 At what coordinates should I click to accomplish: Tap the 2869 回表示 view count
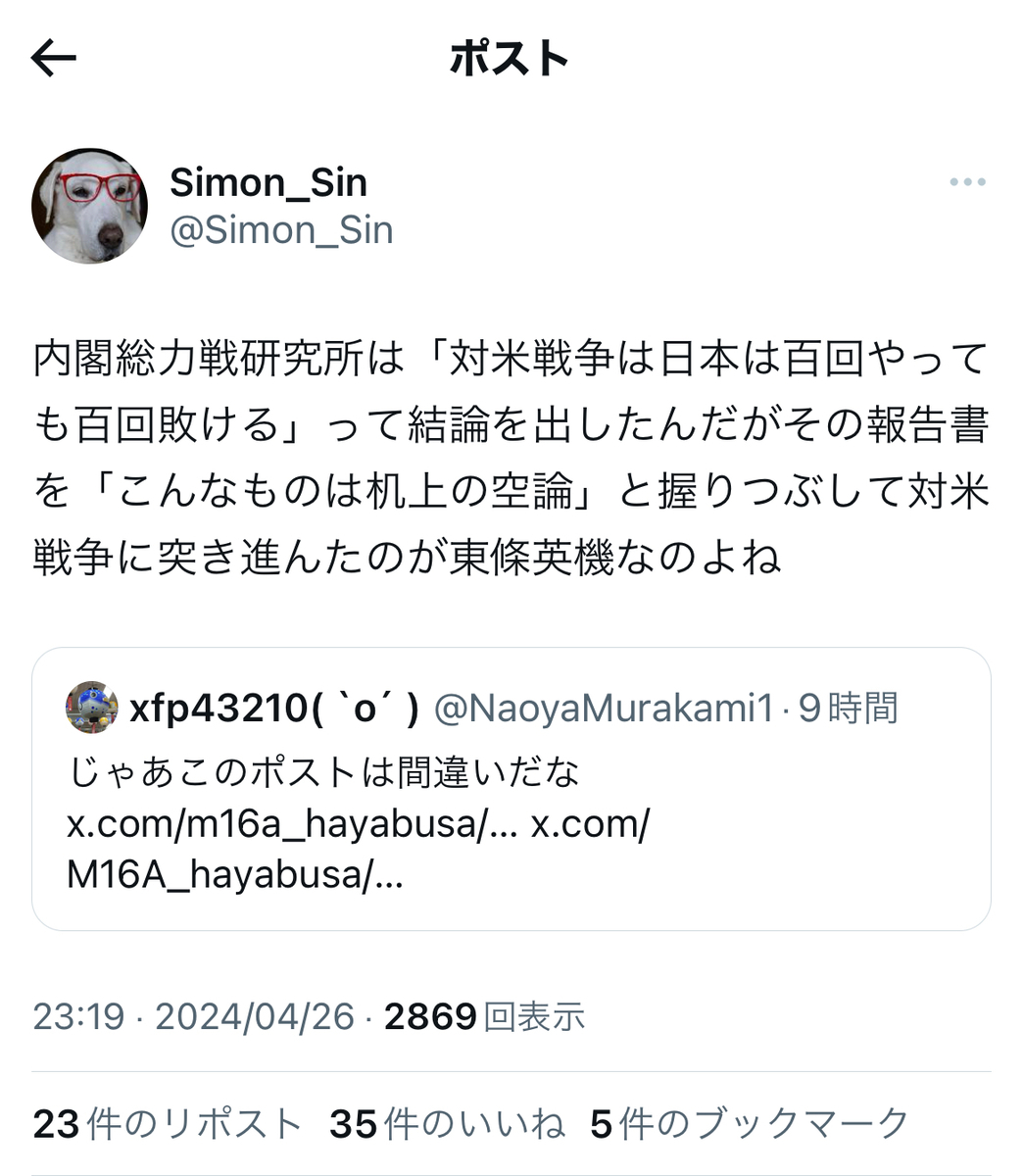click(x=484, y=1017)
